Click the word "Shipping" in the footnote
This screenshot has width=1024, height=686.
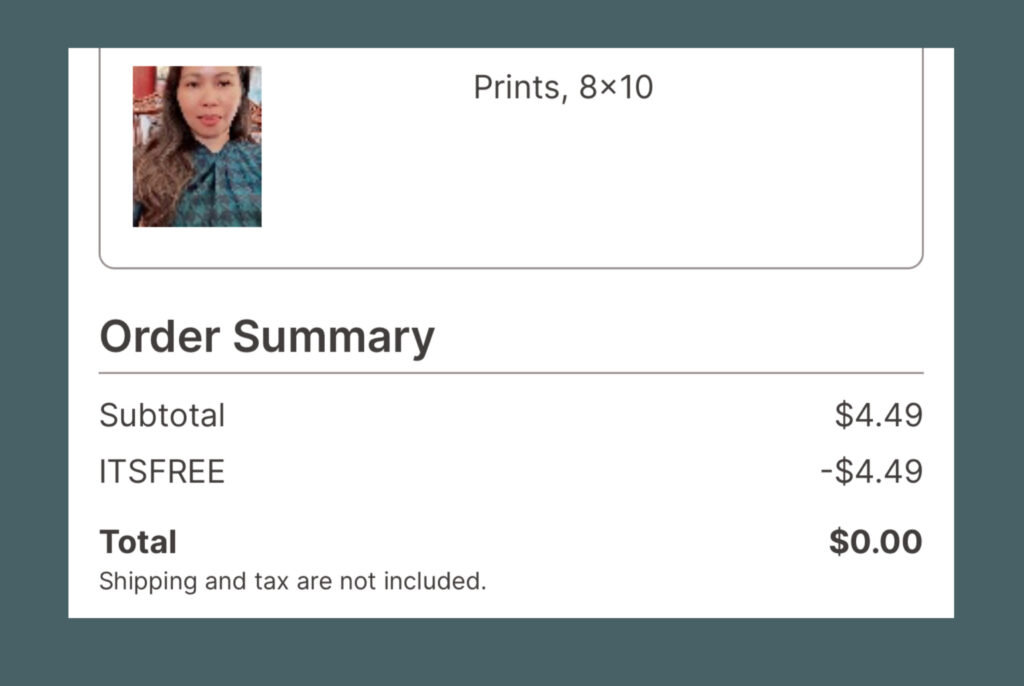click(x=148, y=581)
